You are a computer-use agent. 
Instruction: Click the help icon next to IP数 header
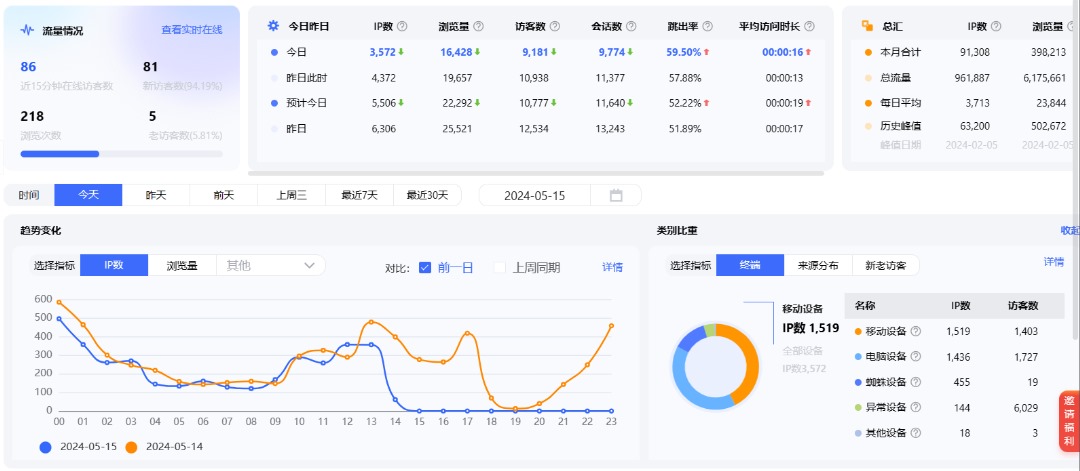pos(402,26)
